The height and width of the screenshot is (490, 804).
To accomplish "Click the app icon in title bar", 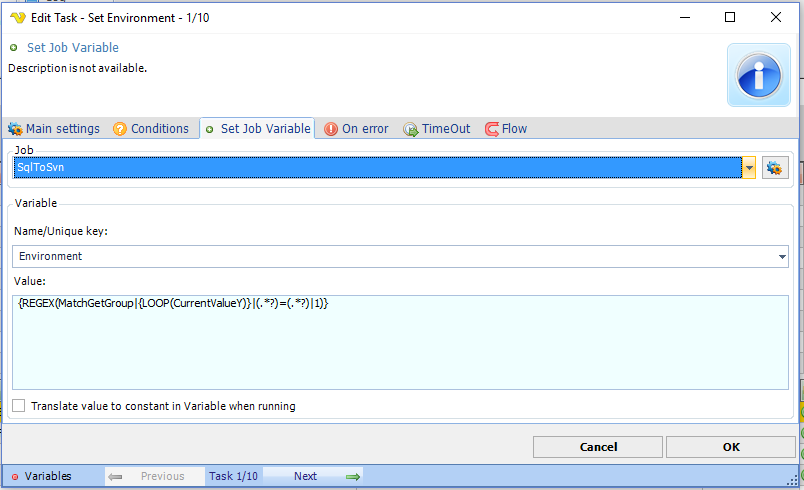I will pos(17,17).
